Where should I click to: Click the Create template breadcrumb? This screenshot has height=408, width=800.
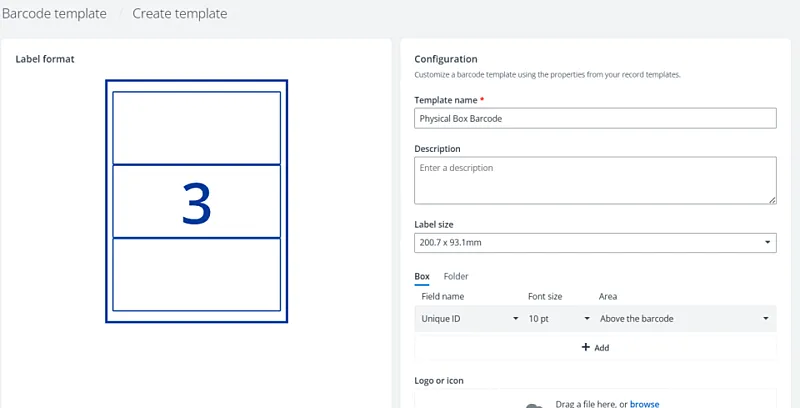pyautogui.click(x=180, y=14)
